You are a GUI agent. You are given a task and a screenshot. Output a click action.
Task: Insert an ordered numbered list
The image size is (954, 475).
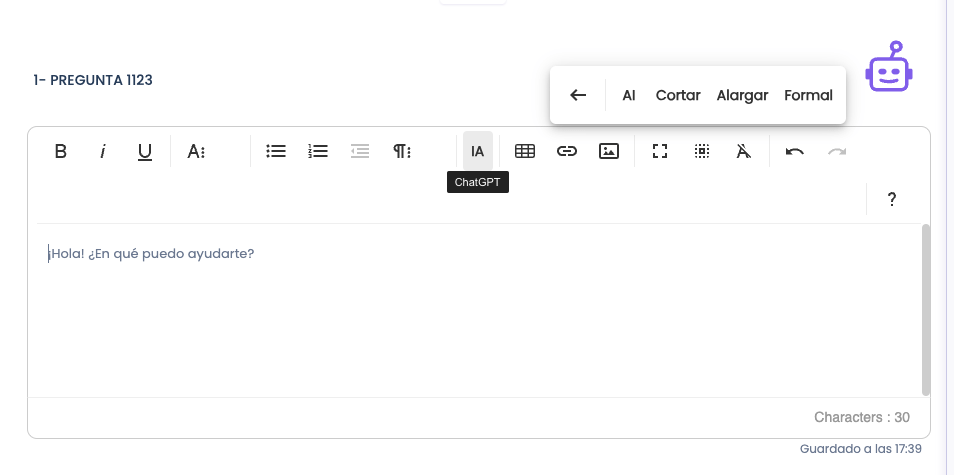coord(318,151)
